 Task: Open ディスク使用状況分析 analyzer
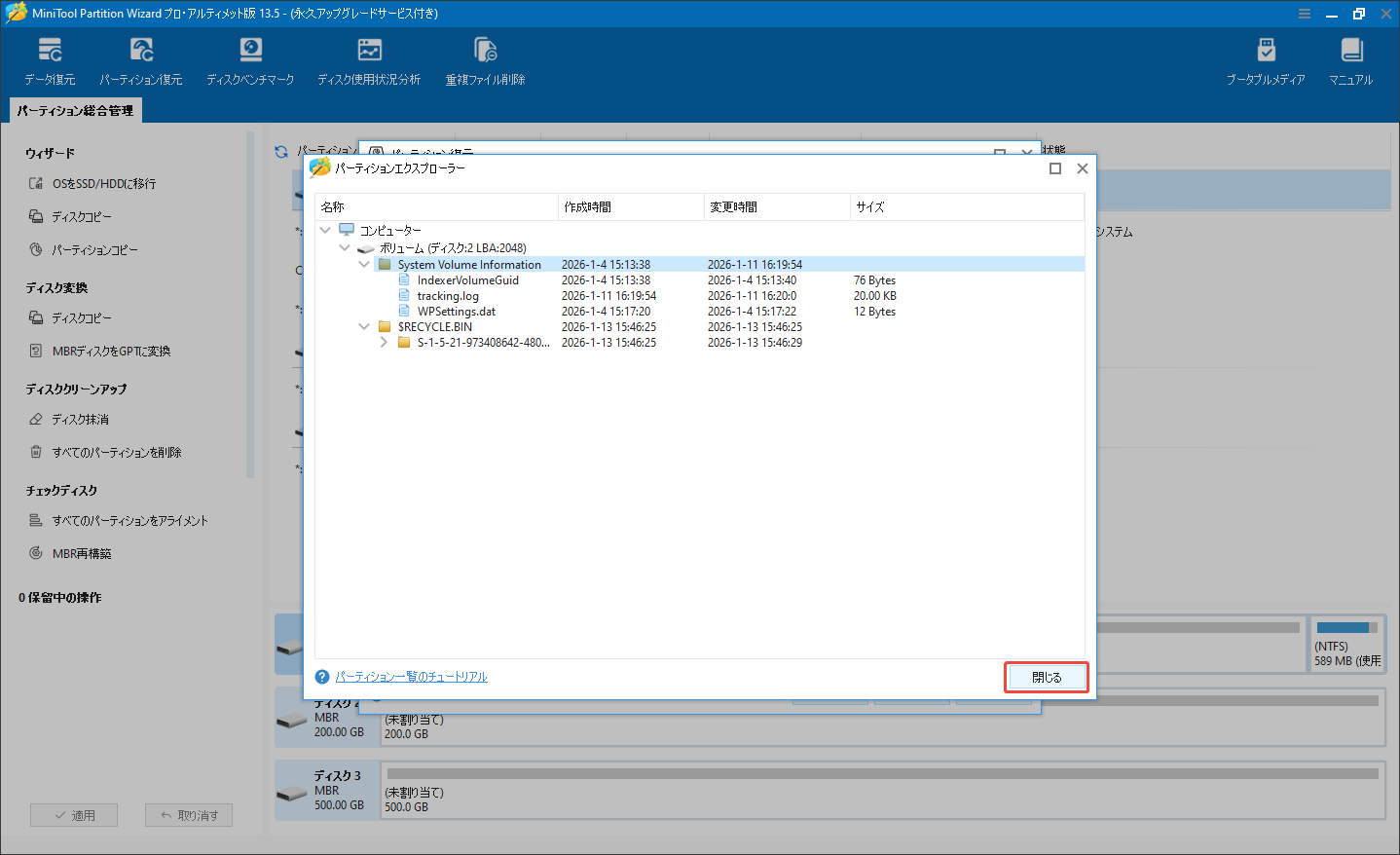coord(369,59)
